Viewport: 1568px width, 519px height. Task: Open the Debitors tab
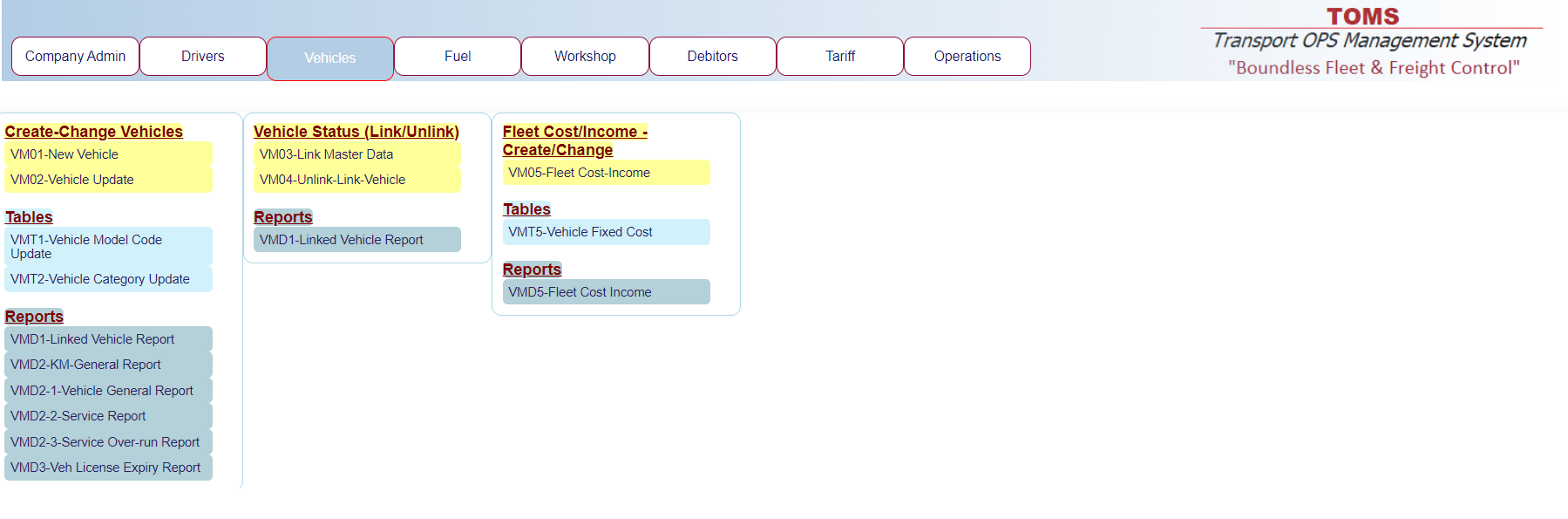pyautogui.click(x=712, y=57)
